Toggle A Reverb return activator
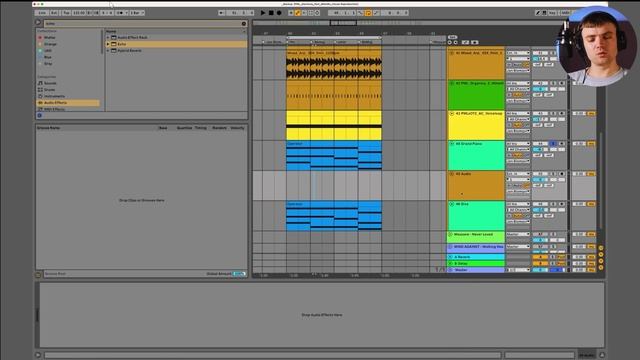Image resolution: width=640 pixels, height=360 pixels. click(x=540, y=257)
